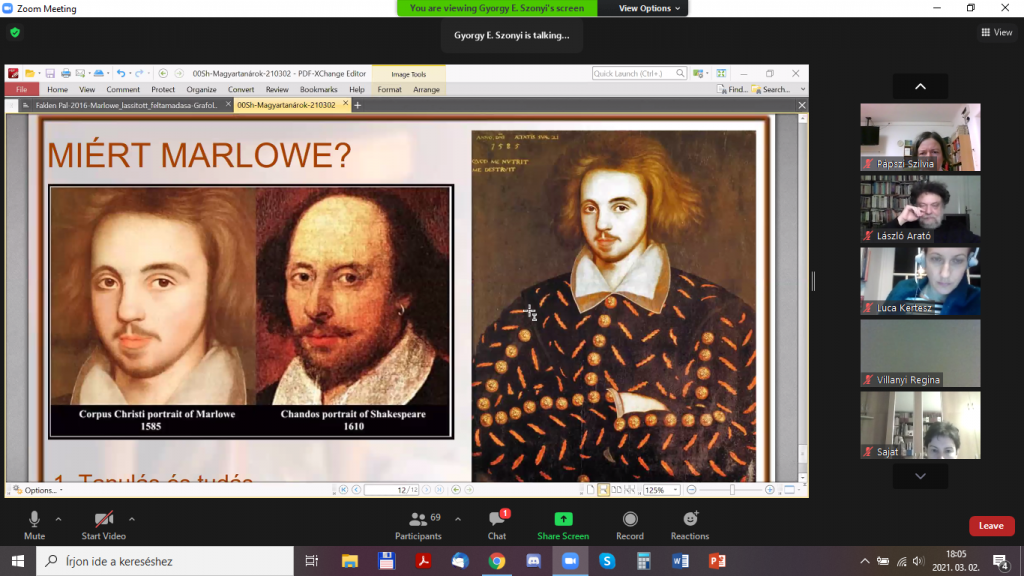Open Reactions in Zoom toolbar

click(x=690, y=526)
